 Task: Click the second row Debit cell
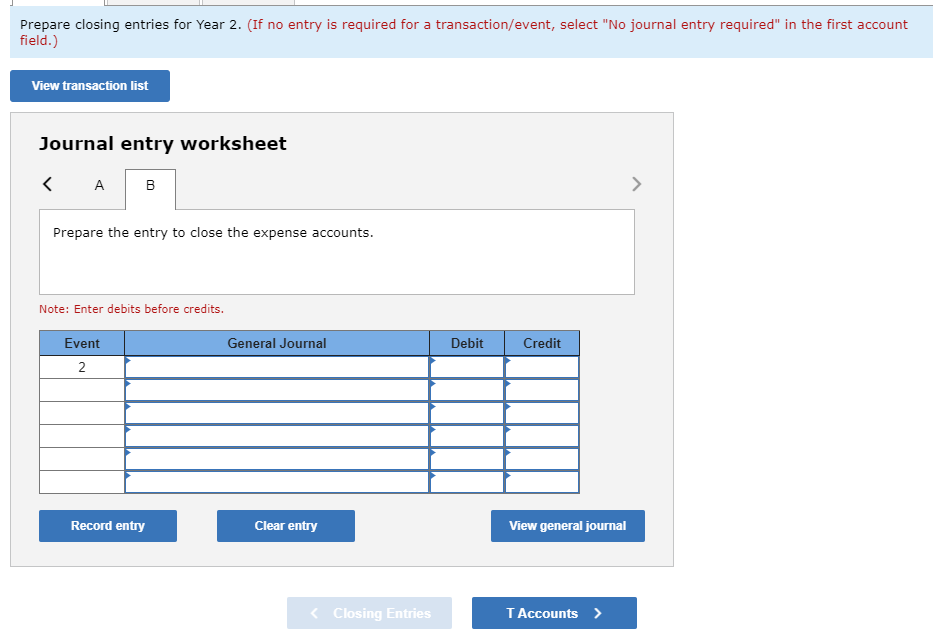[x=466, y=390]
